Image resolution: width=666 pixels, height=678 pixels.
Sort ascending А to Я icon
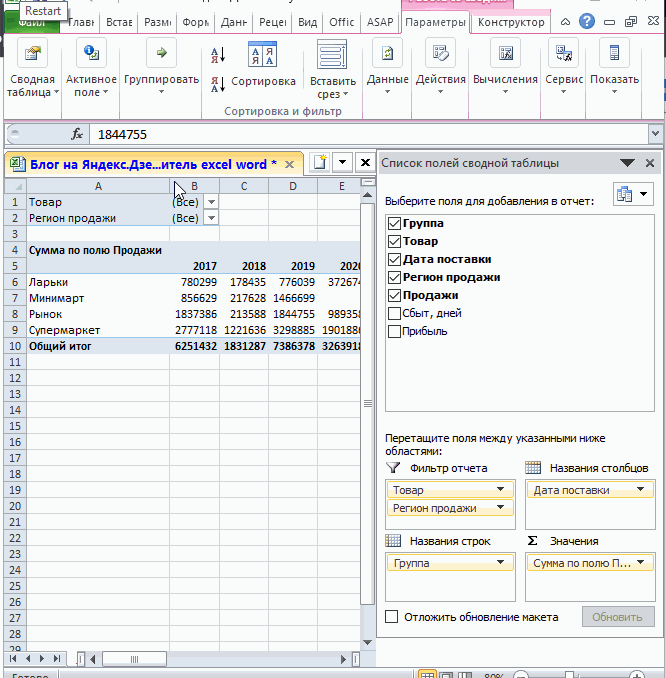tap(218, 55)
